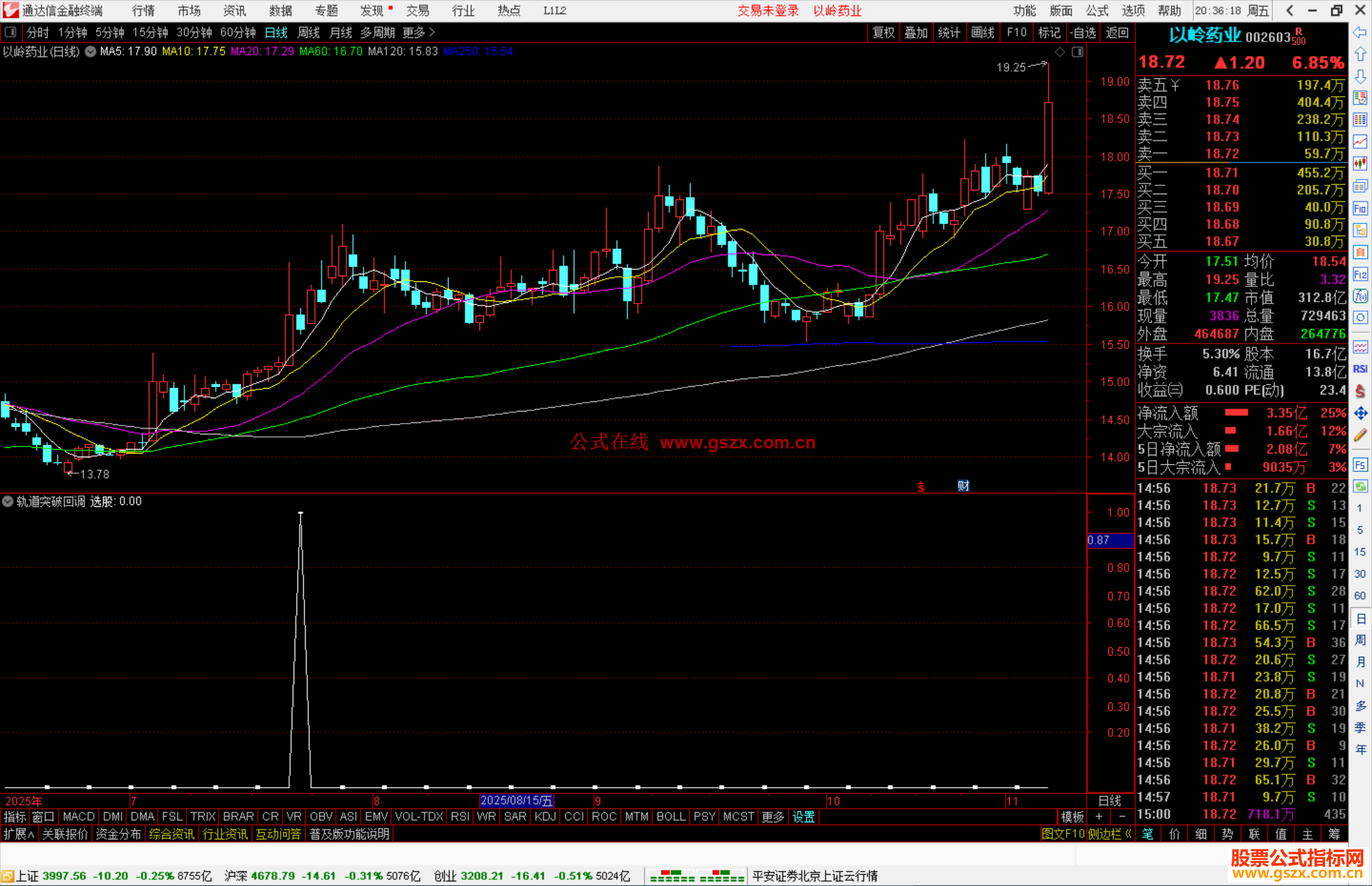Viewport: 1372px width, 886px height.
Task: Toggle the panel icon left of 分时
Action: [10, 32]
